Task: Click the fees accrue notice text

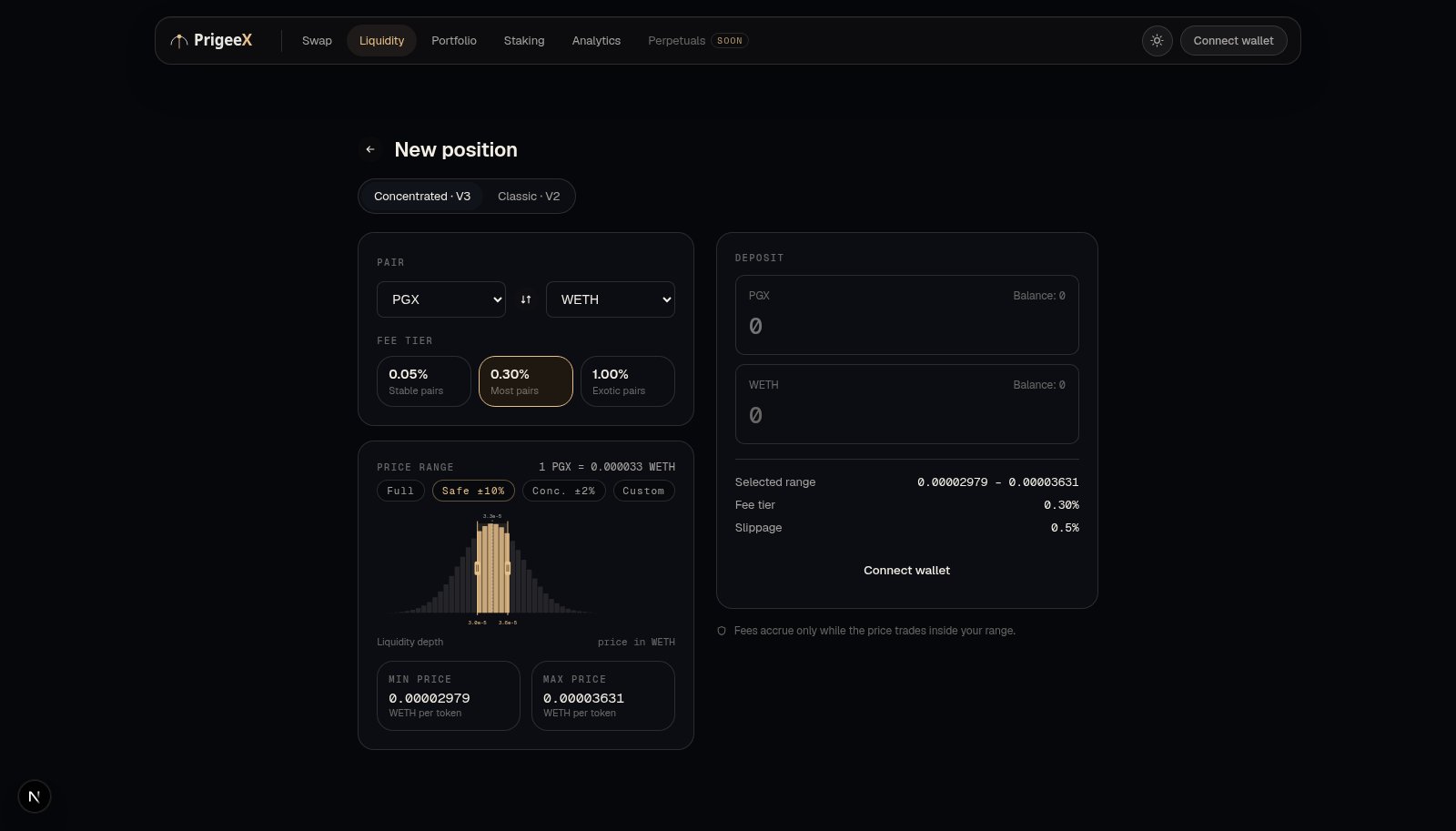Action: pyautogui.click(x=875, y=631)
